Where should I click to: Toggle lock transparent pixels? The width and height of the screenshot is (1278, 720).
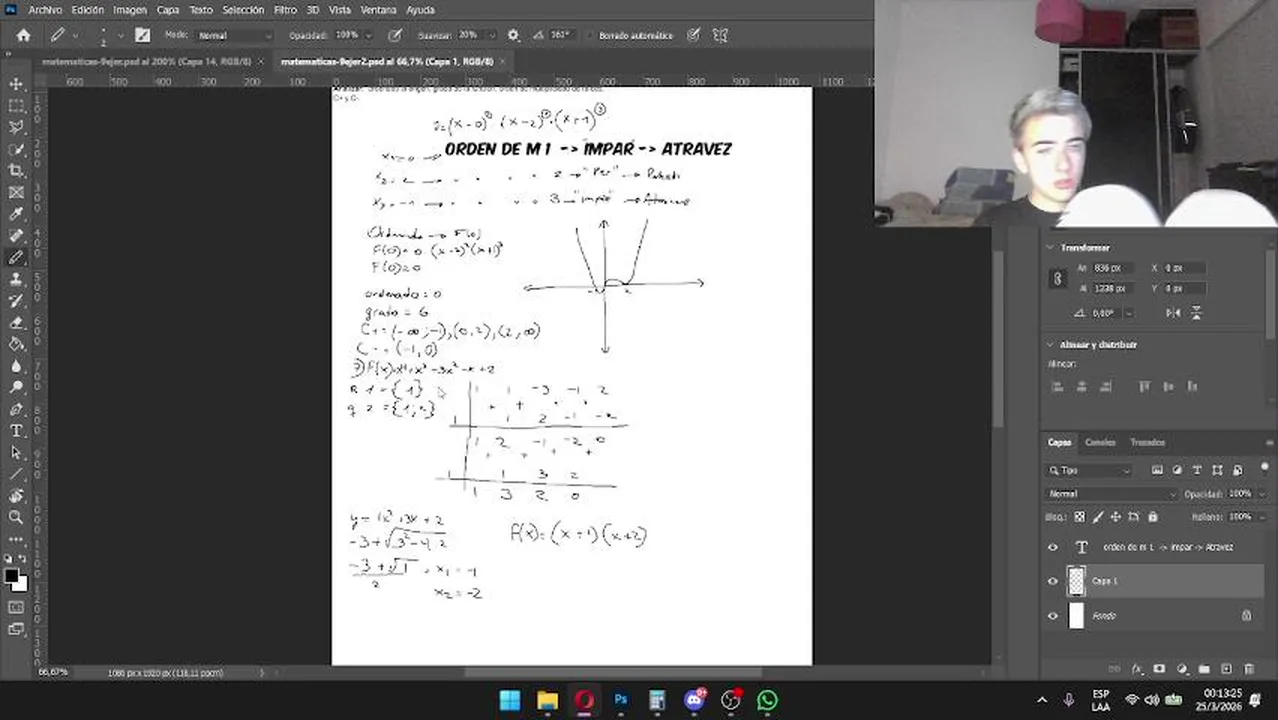coord(1079,517)
